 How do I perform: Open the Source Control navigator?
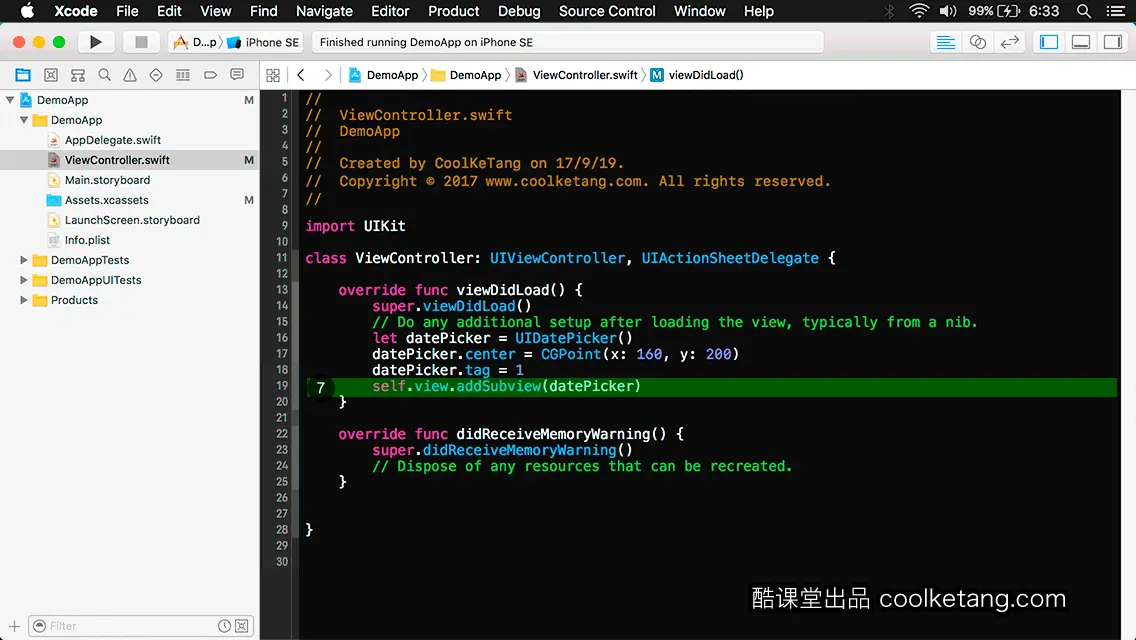coord(51,75)
